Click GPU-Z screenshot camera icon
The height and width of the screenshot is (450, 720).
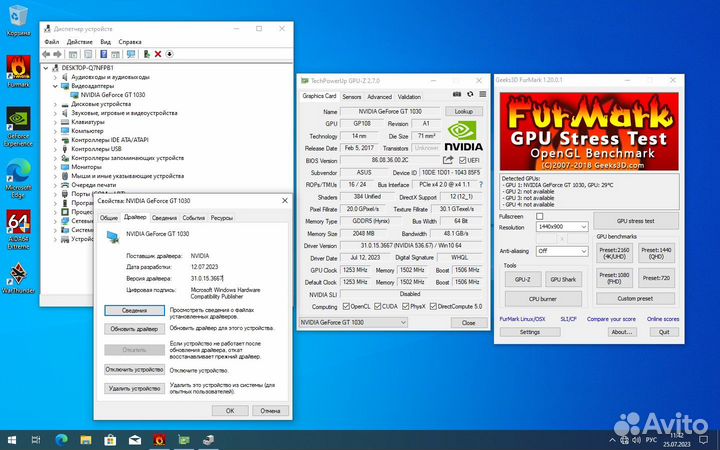pos(457,94)
